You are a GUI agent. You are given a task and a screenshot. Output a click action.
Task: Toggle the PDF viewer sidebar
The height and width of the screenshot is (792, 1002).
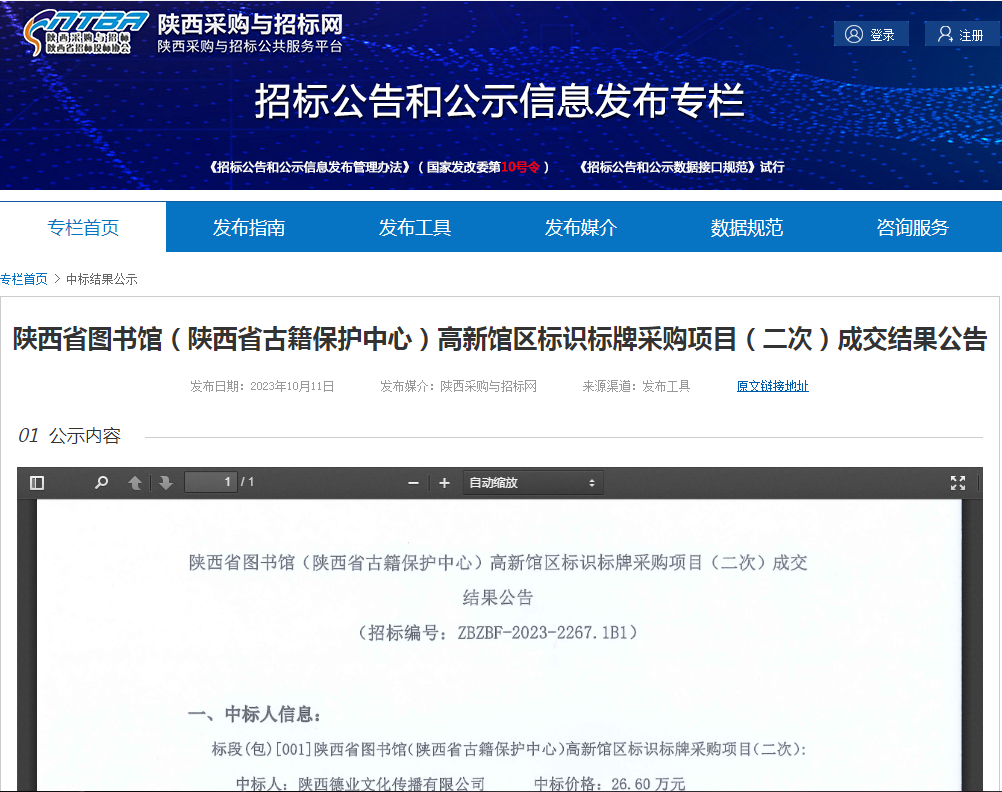(37, 483)
